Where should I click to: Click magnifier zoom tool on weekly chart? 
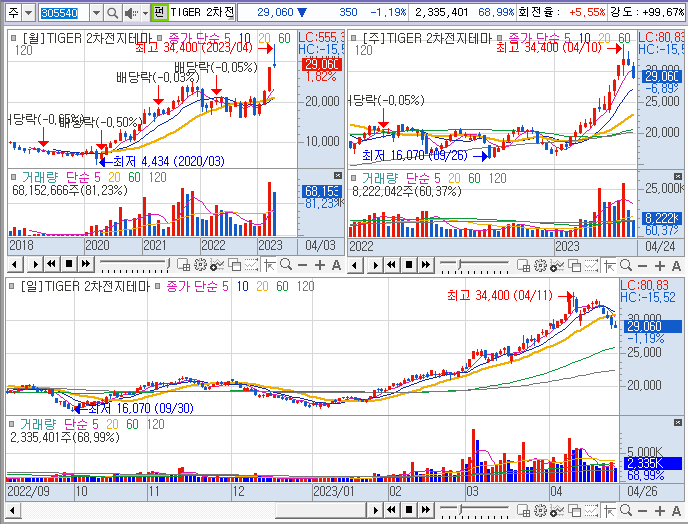click(626, 265)
